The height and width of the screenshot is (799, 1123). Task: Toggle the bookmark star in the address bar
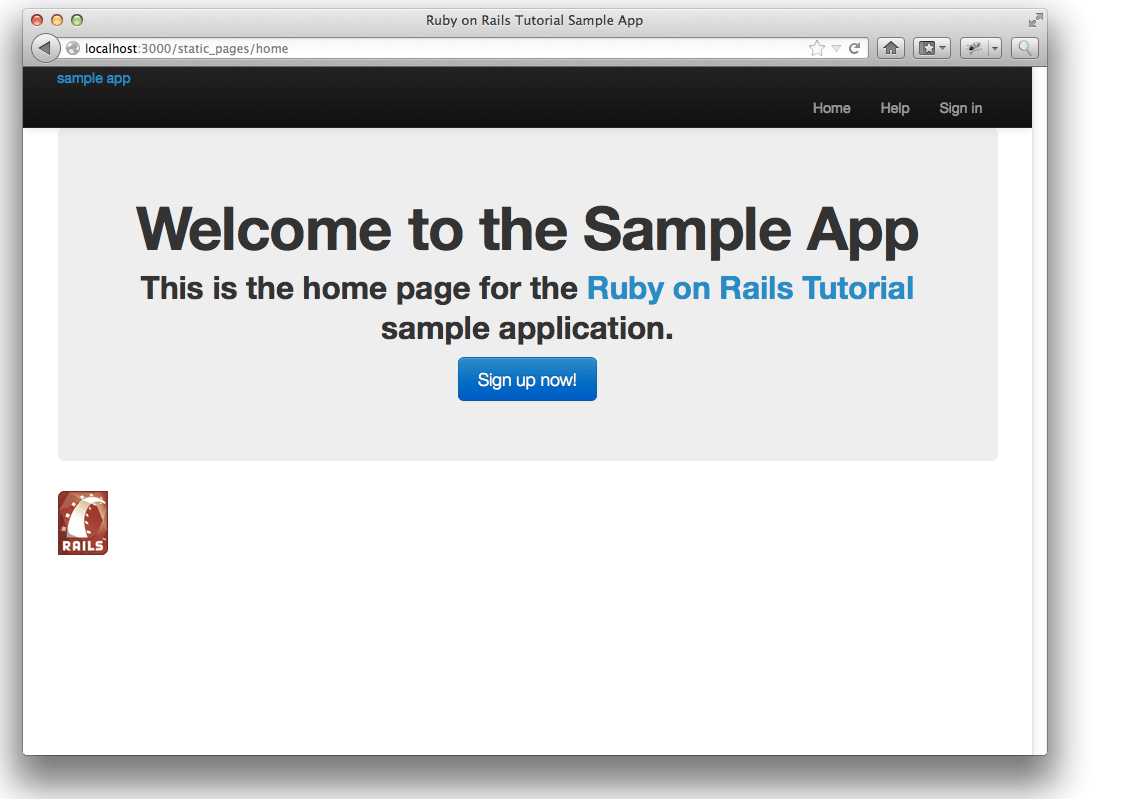(816, 47)
